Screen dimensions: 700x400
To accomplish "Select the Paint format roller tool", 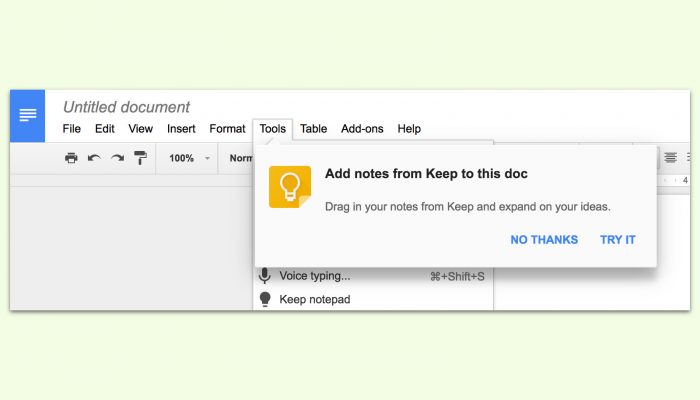I will [140, 158].
